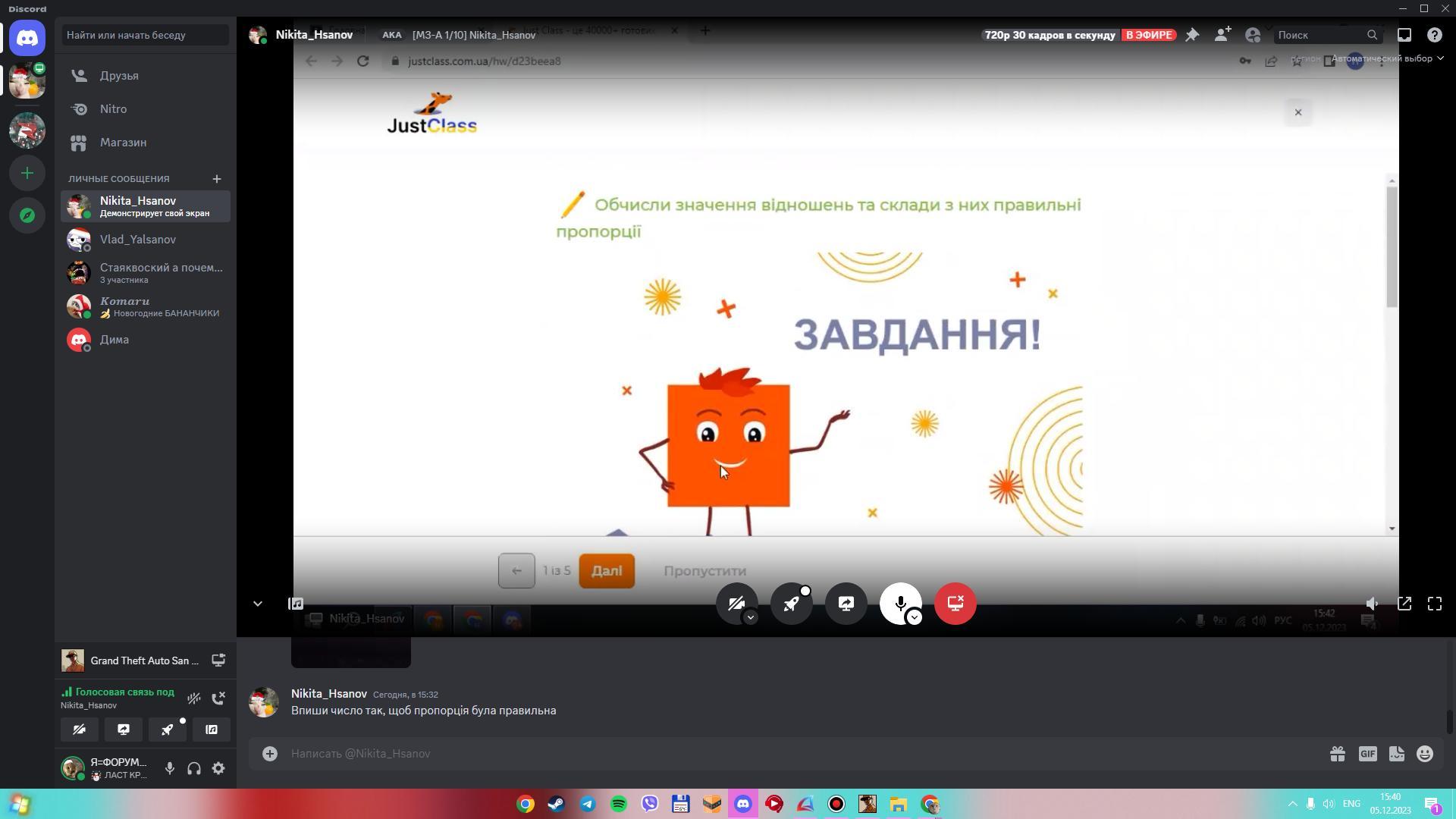
Task: Open the emoji picker
Action: click(x=1425, y=754)
